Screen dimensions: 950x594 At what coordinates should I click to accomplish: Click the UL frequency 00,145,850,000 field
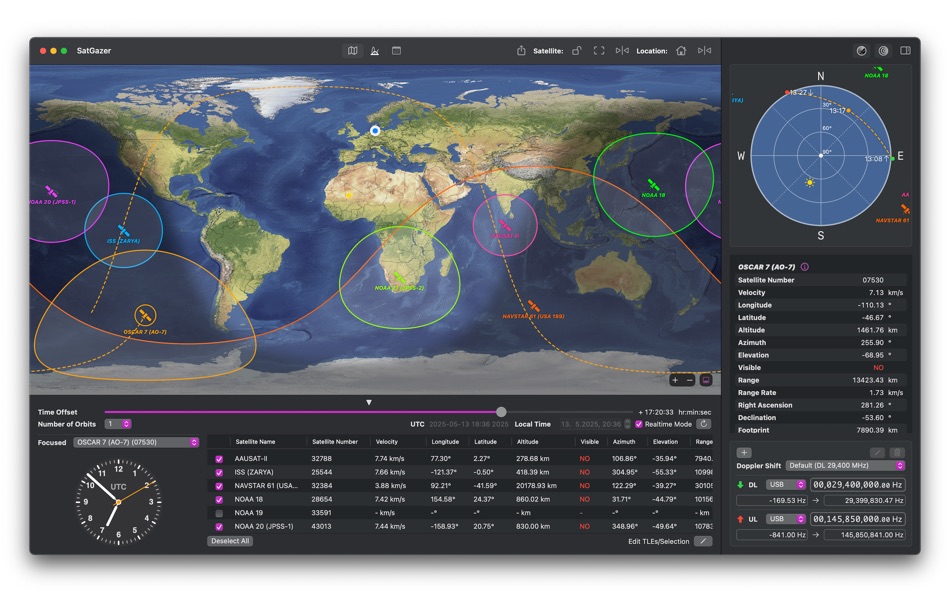[x=857, y=519]
